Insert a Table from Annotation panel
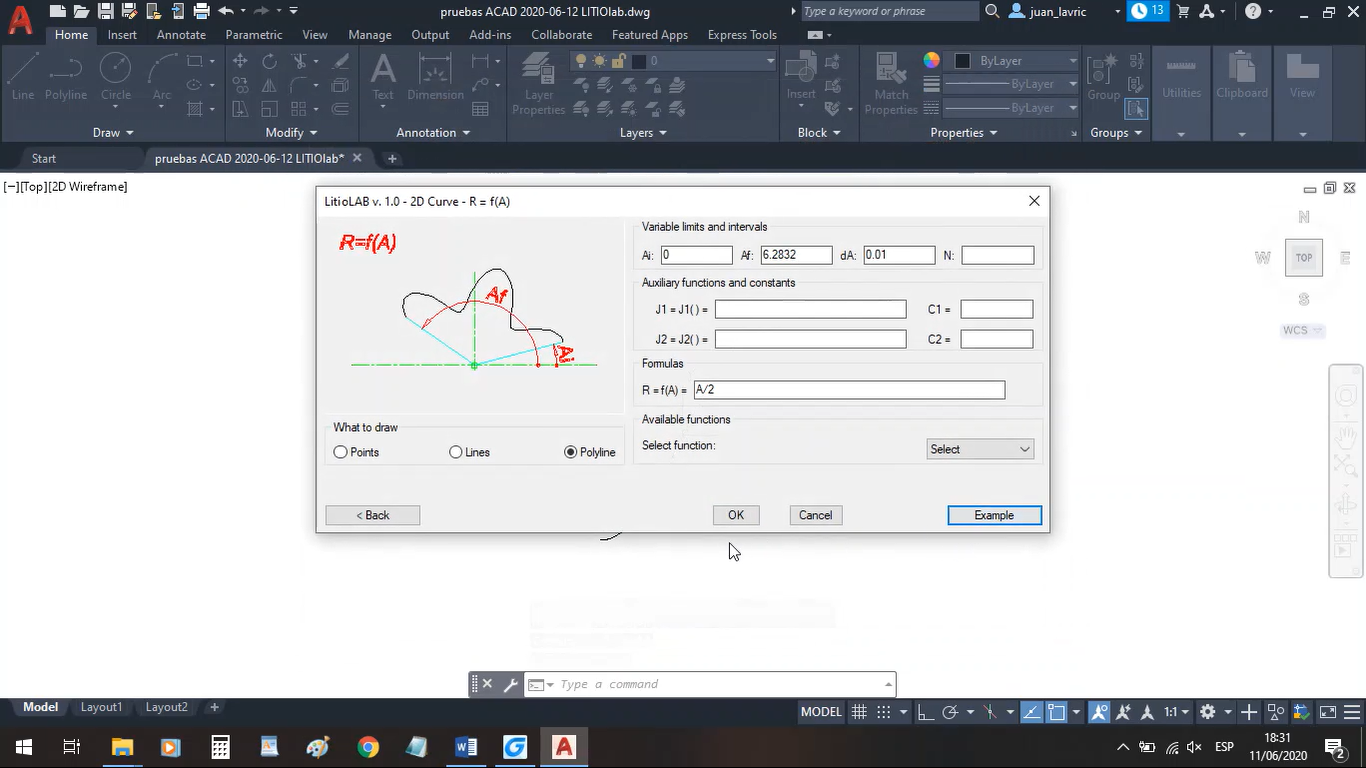This screenshot has width=1366, height=768. coord(480,109)
